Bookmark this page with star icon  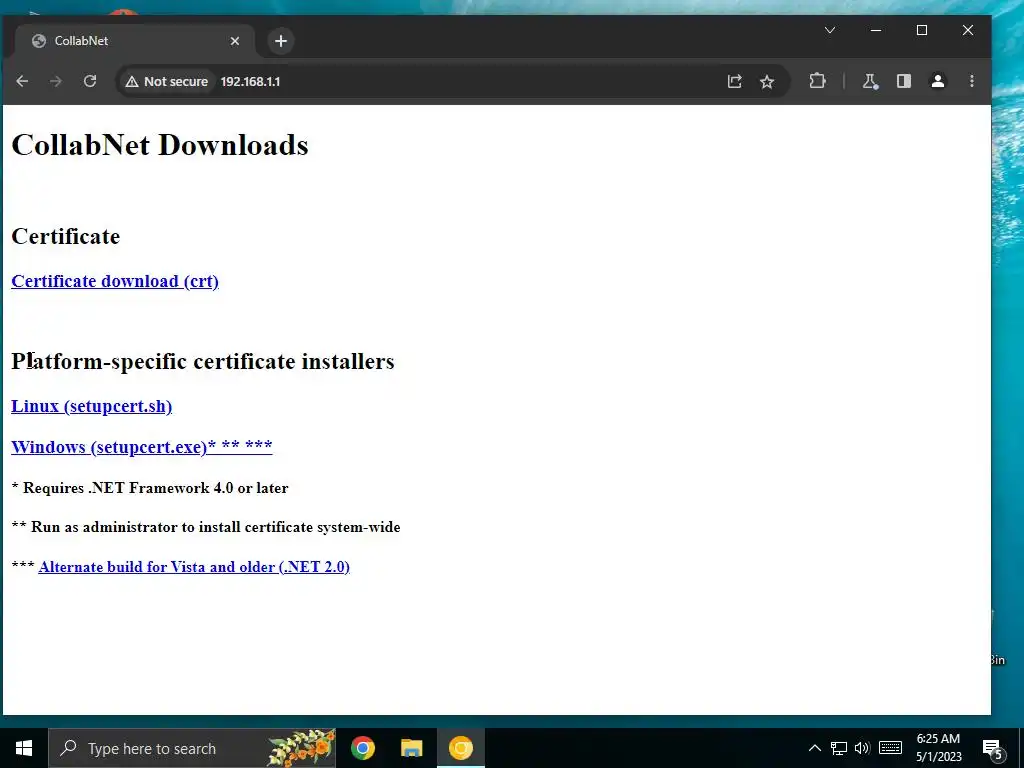767,82
